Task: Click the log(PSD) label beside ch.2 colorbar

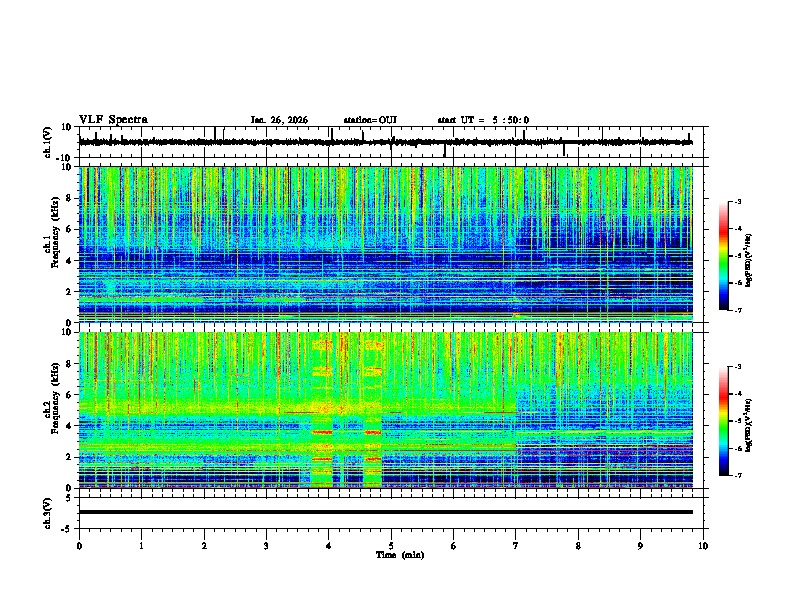Action: pyautogui.click(x=749, y=425)
